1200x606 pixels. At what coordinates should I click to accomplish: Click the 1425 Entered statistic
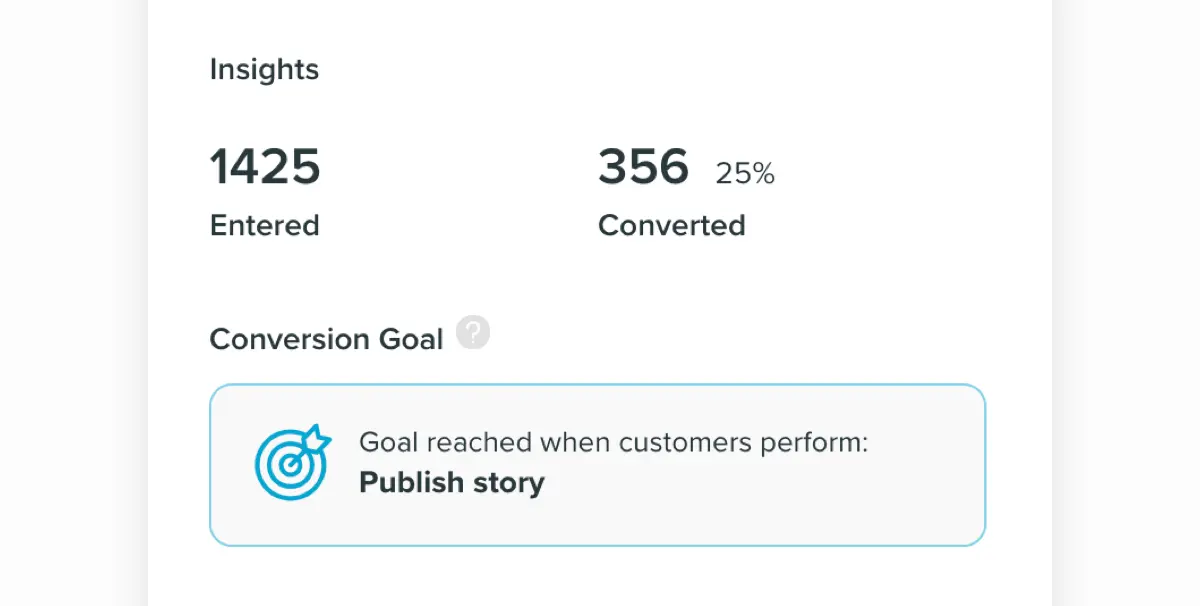click(264, 166)
